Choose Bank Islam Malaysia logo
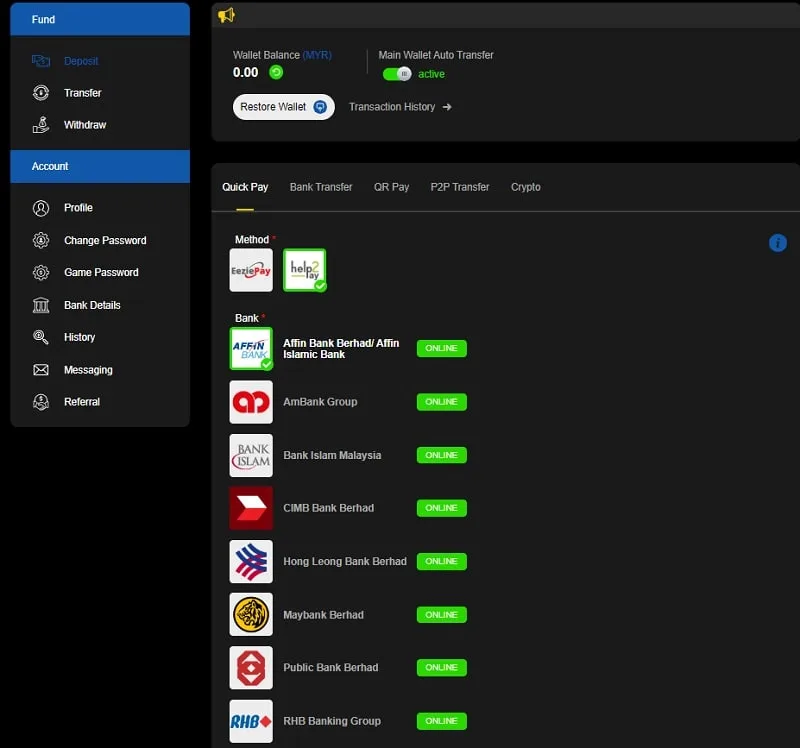The width and height of the screenshot is (800, 748). point(251,455)
